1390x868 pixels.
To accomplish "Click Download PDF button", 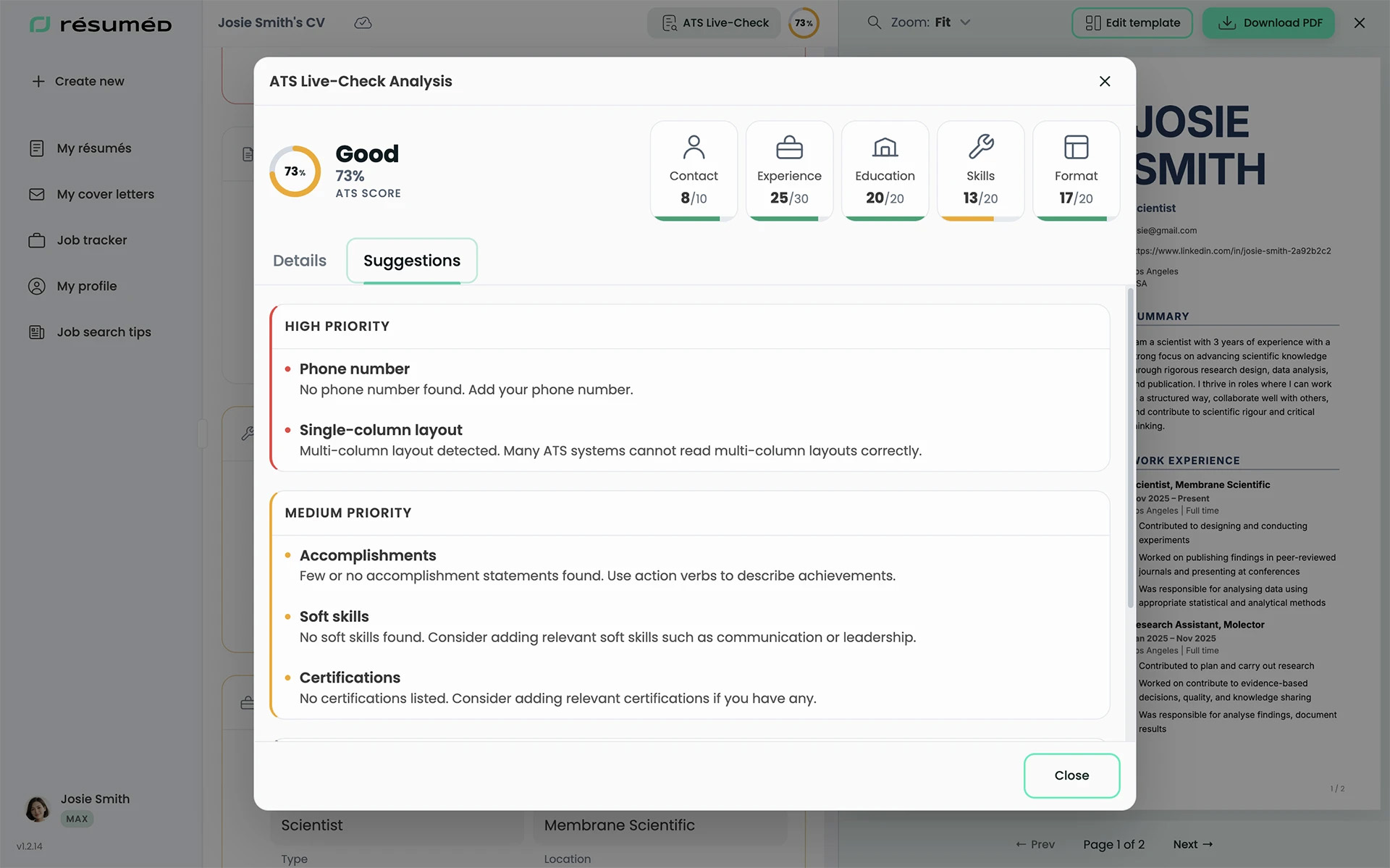I will click(x=1268, y=23).
